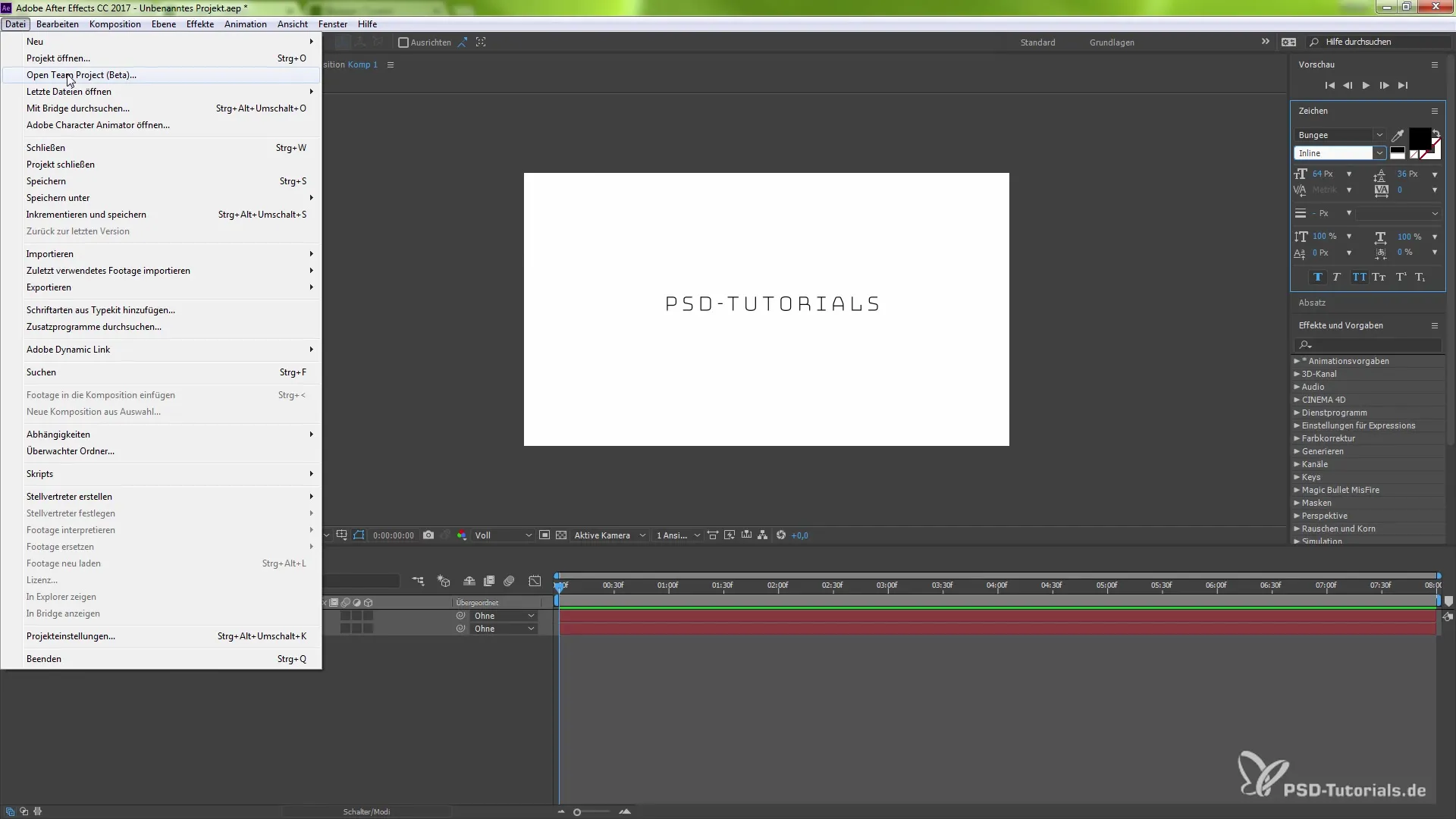Set color to black or white swatch
Viewport: 1456px width, 819px height.
(x=1397, y=153)
